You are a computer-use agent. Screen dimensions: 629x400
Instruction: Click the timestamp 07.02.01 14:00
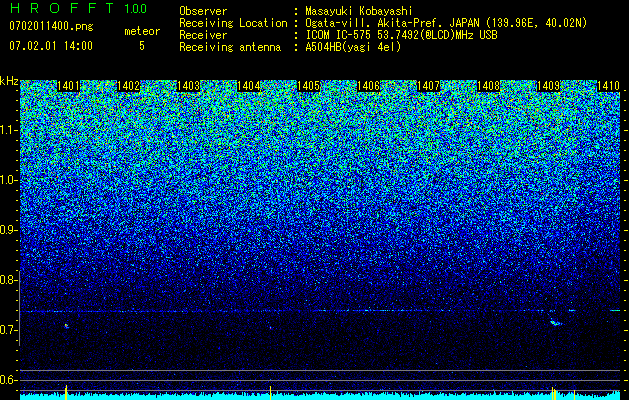click(x=51, y=45)
